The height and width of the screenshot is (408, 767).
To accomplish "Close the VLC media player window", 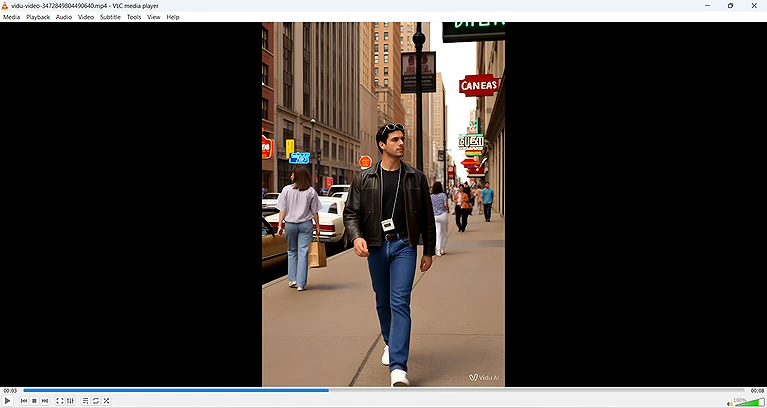I will click(x=754, y=6).
